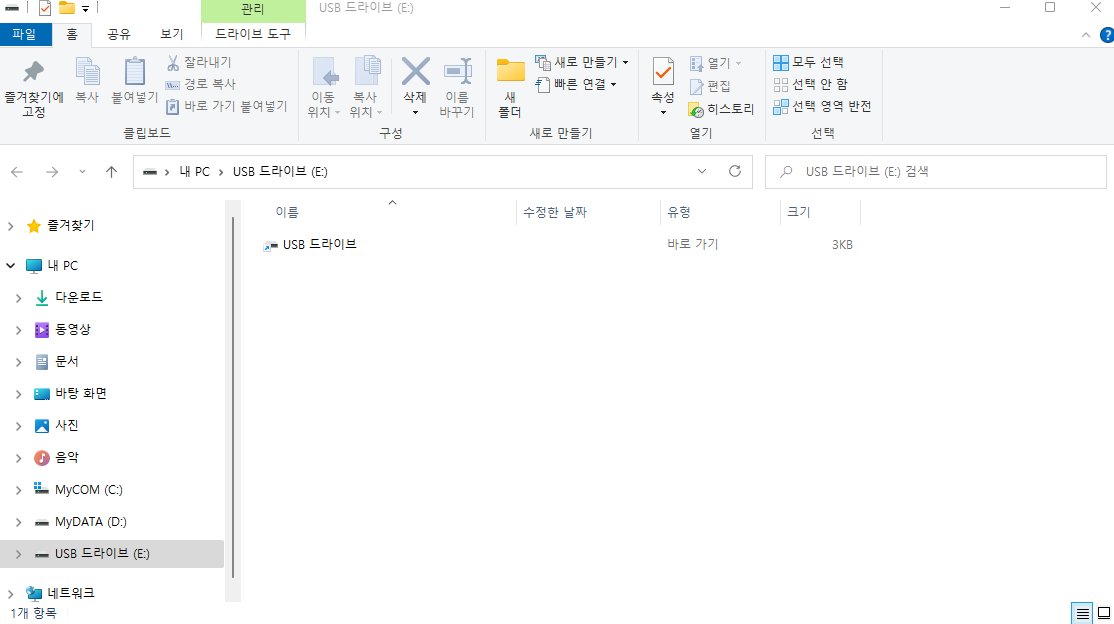Switch to the Share (공유) tab
Screen dimensions: 1114x624
point(119,34)
